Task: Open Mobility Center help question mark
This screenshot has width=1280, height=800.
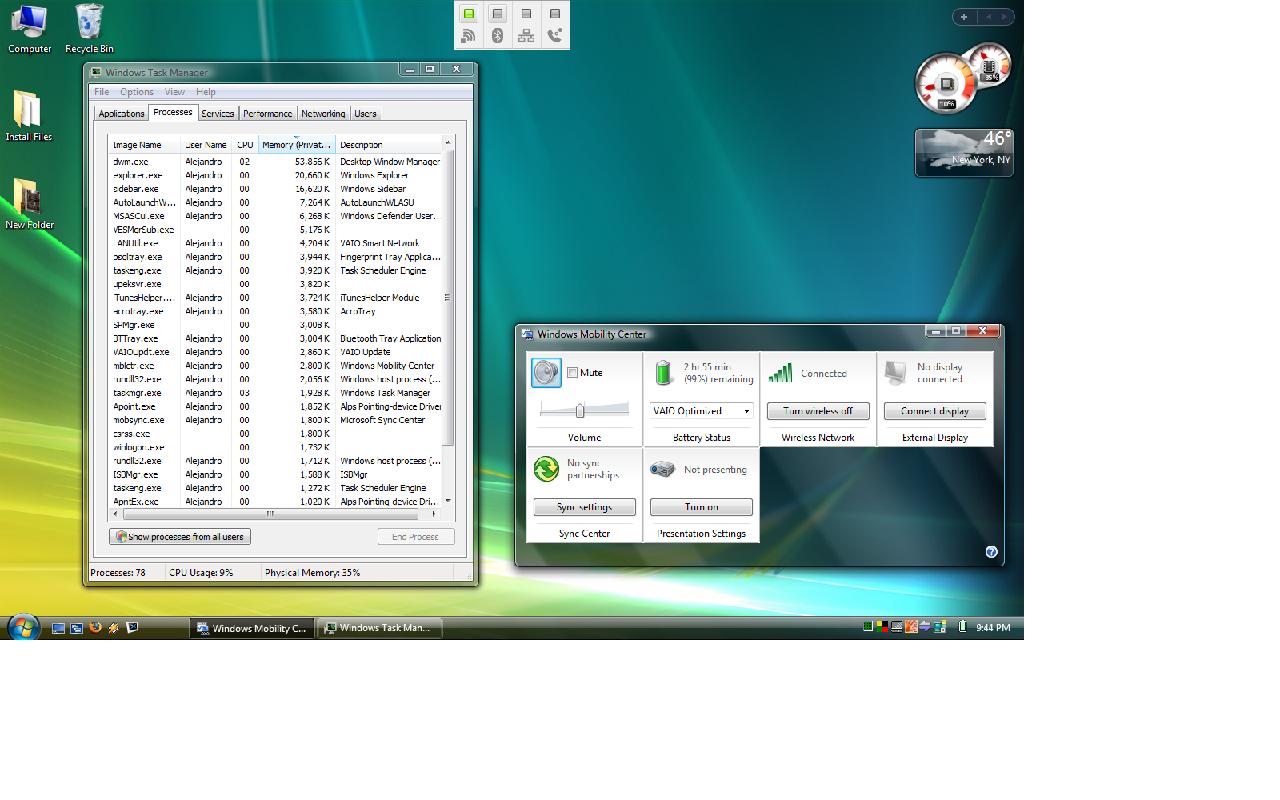Action: pyautogui.click(x=991, y=552)
